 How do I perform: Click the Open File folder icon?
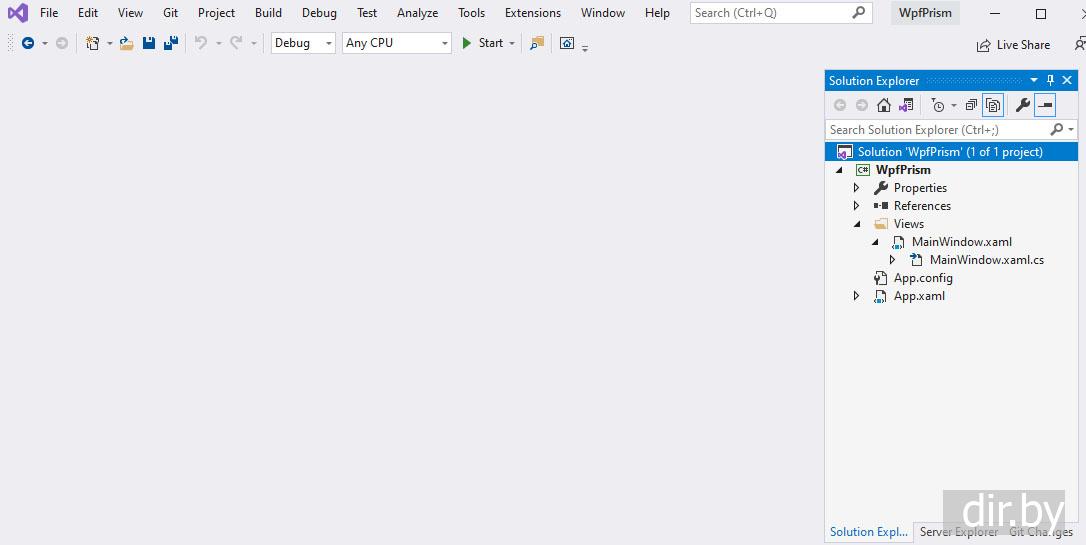tap(126, 43)
